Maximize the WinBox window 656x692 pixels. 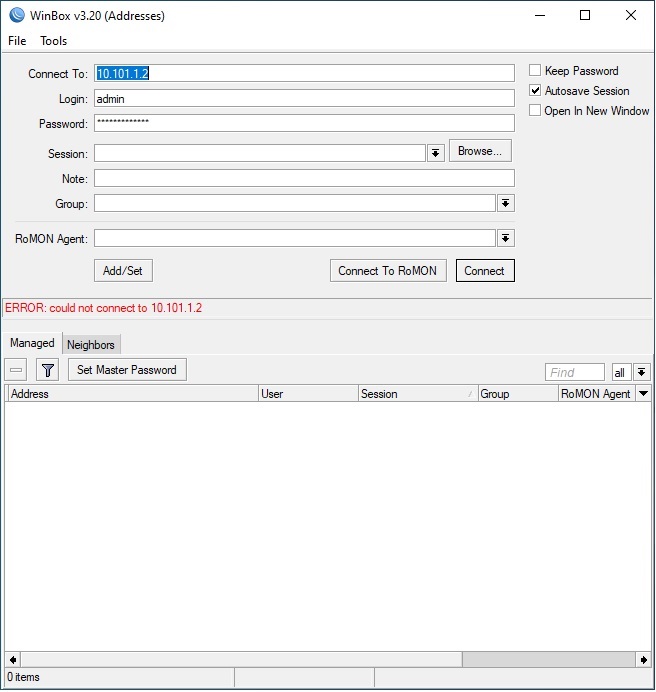(x=585, y=15)
